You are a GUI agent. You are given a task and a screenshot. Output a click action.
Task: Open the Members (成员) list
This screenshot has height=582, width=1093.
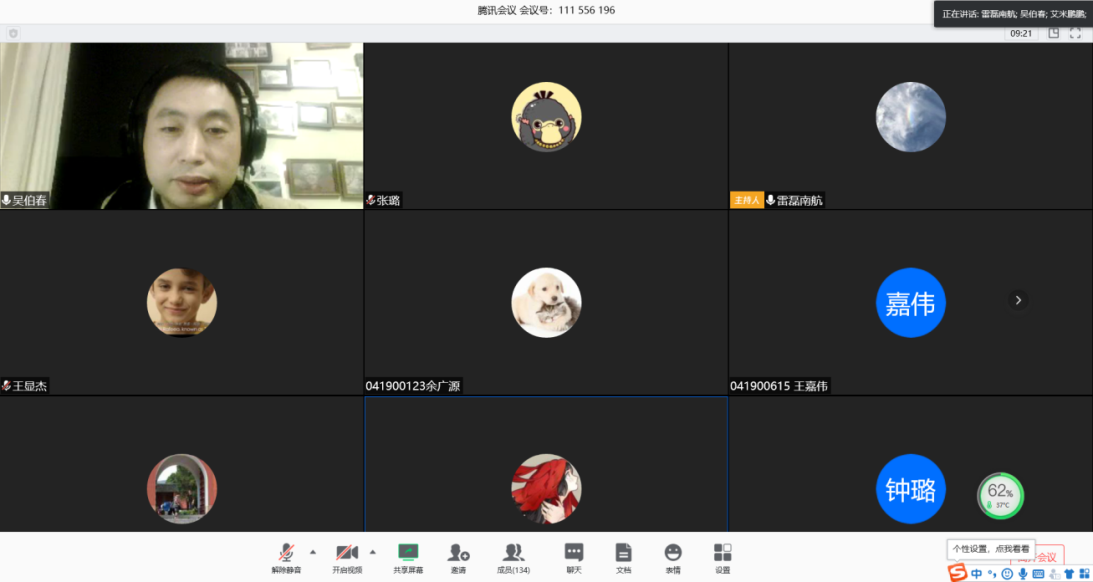(x=513, y=556)
